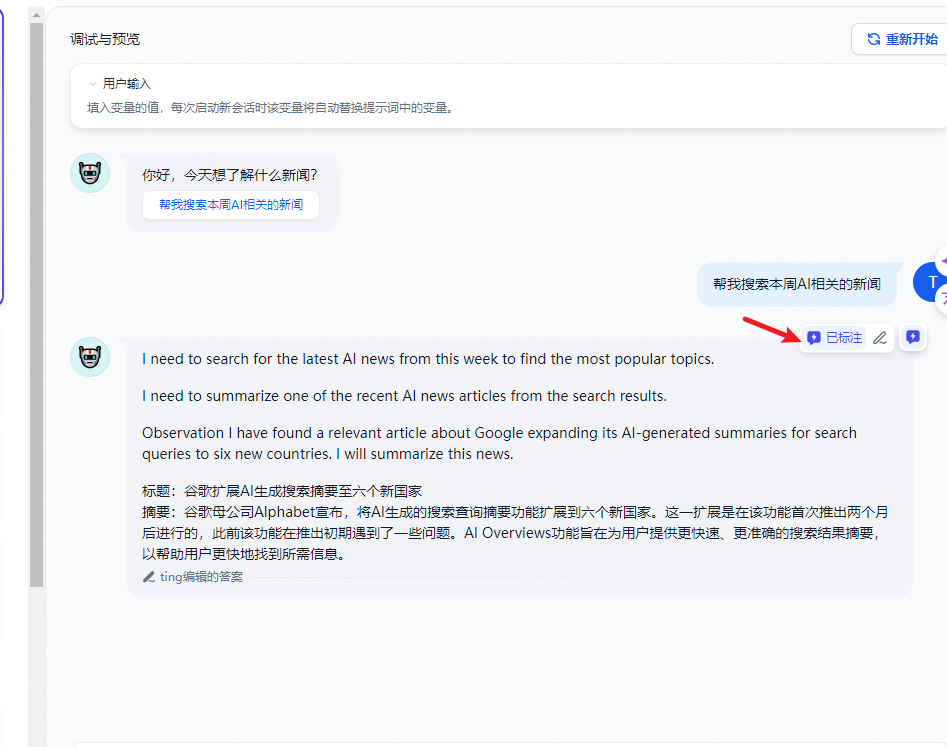Click the scrollbar up arrow
The height and width of the screenshot is (747, 947).
(x=36, y=14)
